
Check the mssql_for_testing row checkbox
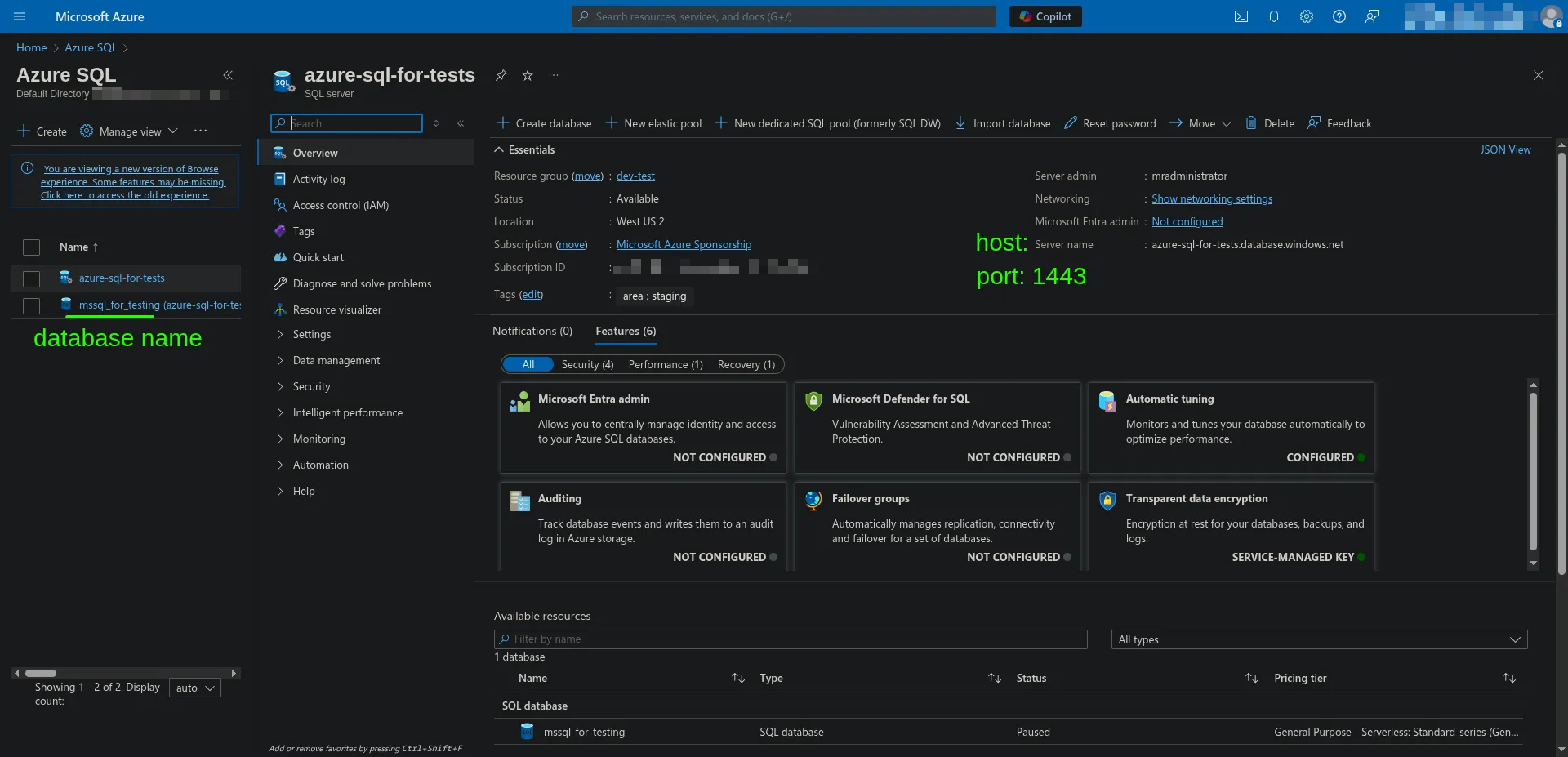pyautogui.click(x=31, y=305)
